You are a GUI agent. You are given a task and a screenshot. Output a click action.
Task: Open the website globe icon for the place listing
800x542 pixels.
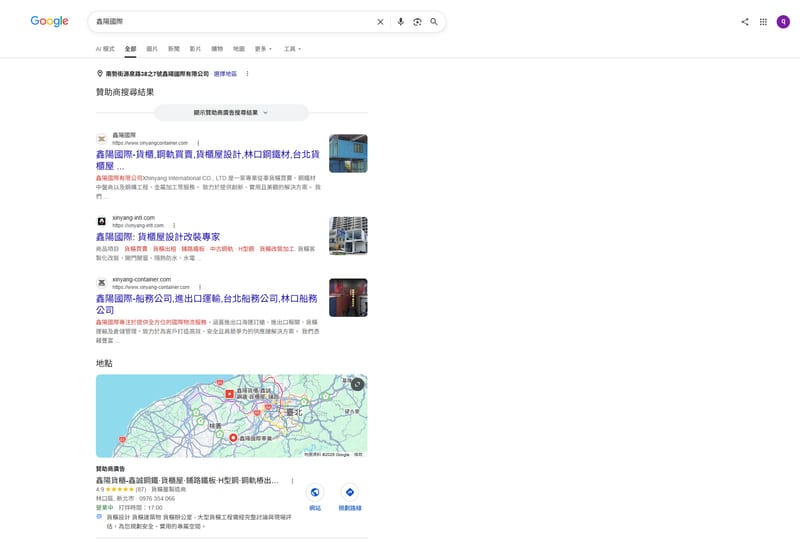pos(315,492)
